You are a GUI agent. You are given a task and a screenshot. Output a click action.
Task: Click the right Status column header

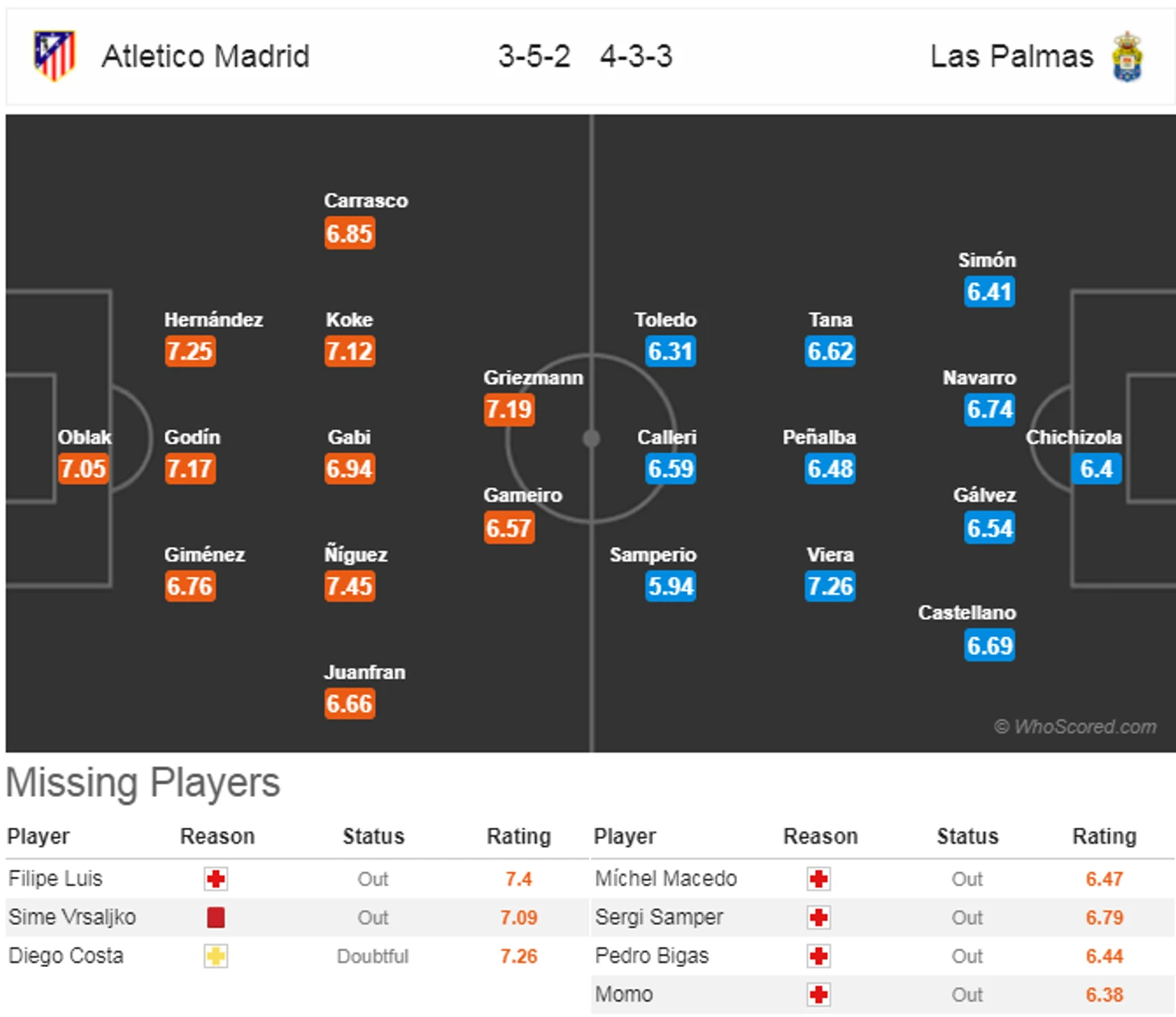[x=967, y=836]
